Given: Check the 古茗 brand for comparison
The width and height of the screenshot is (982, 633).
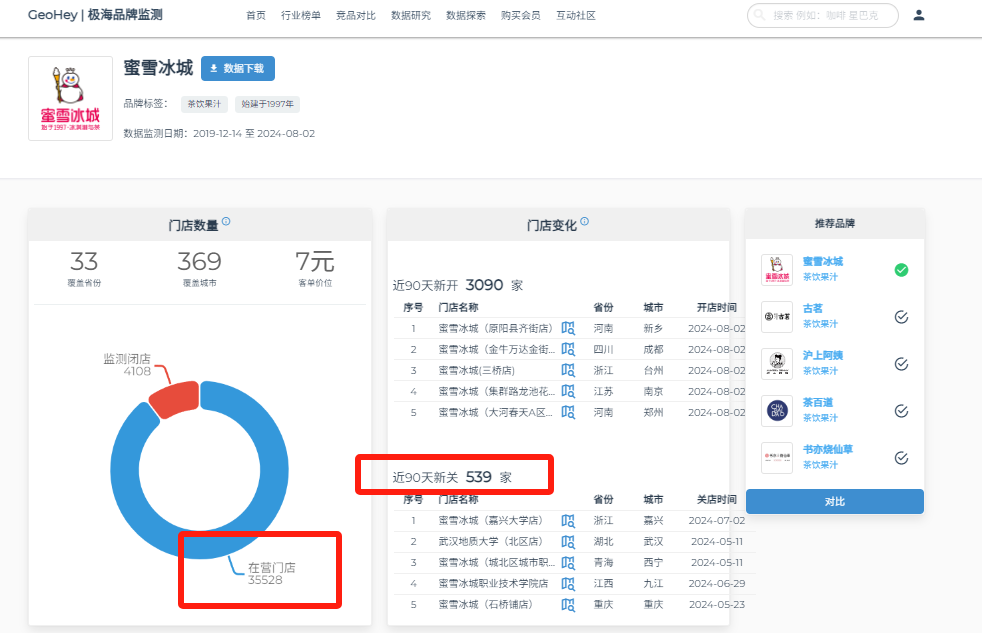Looking at the screenshot, I should click(x=901, y=317).
